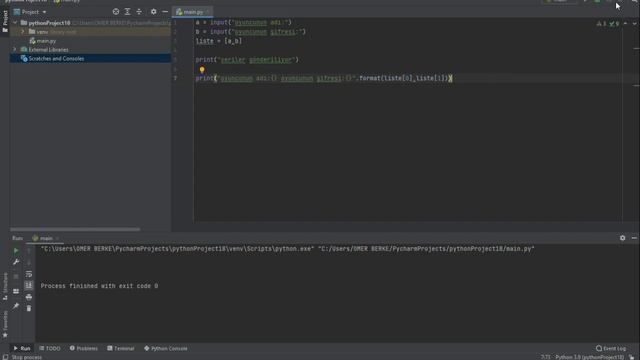
Task: Click the "liste" variable on line 3
Action: 204,41
